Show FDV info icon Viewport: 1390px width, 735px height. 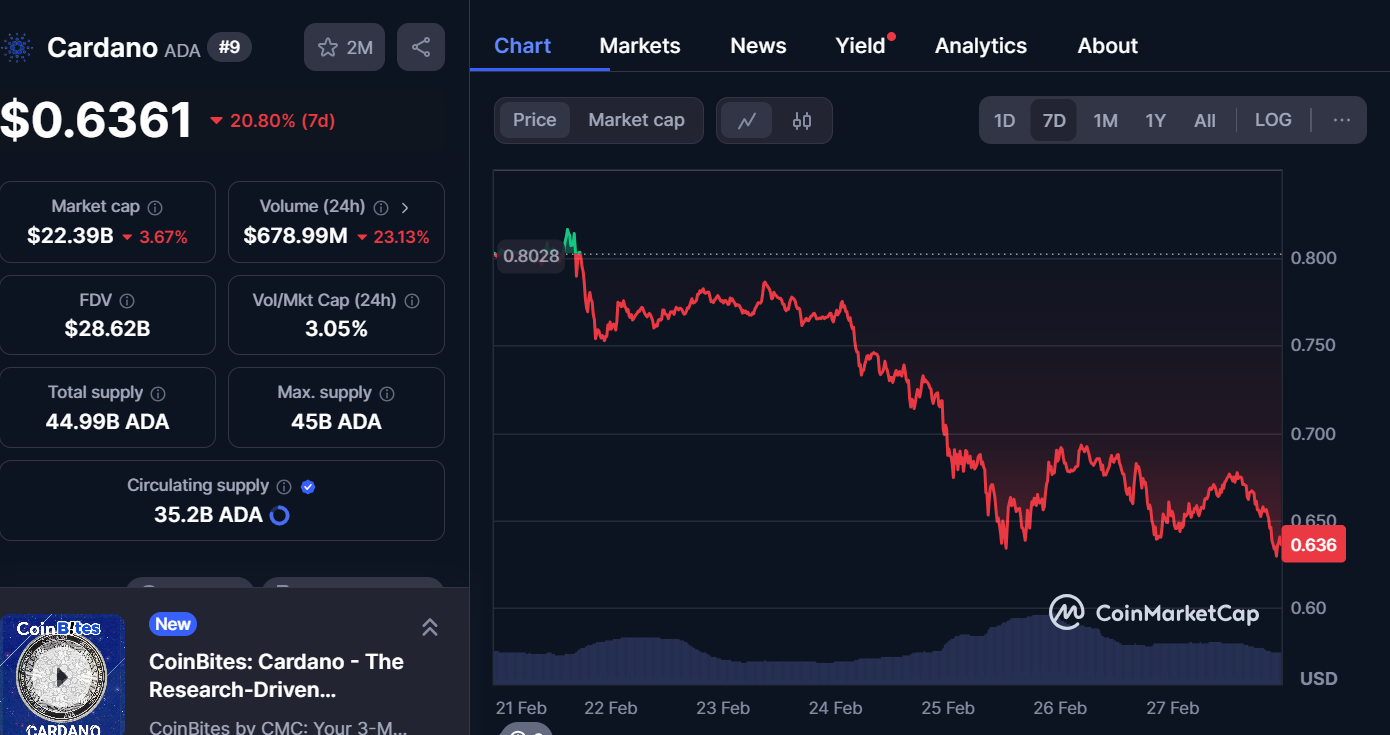click(127, 300)
